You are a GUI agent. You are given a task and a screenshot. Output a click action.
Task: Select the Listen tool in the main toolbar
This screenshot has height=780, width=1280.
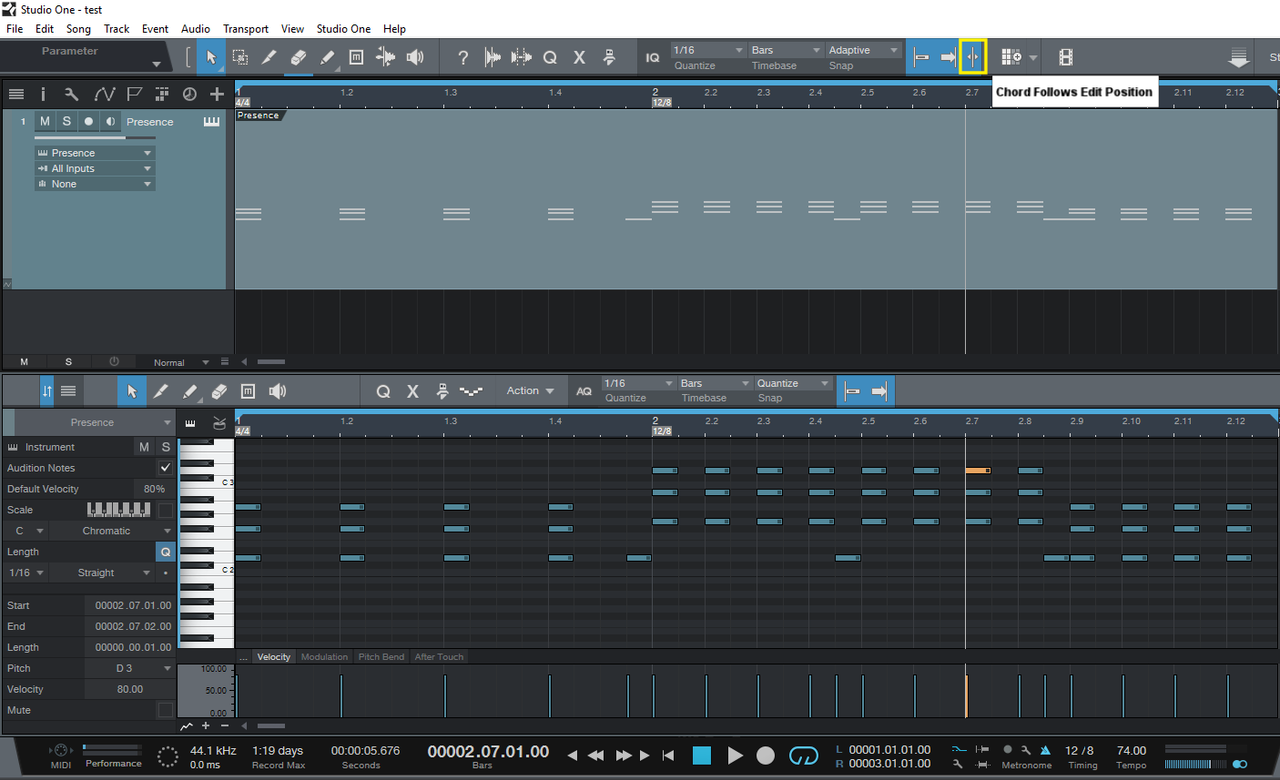(x=414, y=58)
